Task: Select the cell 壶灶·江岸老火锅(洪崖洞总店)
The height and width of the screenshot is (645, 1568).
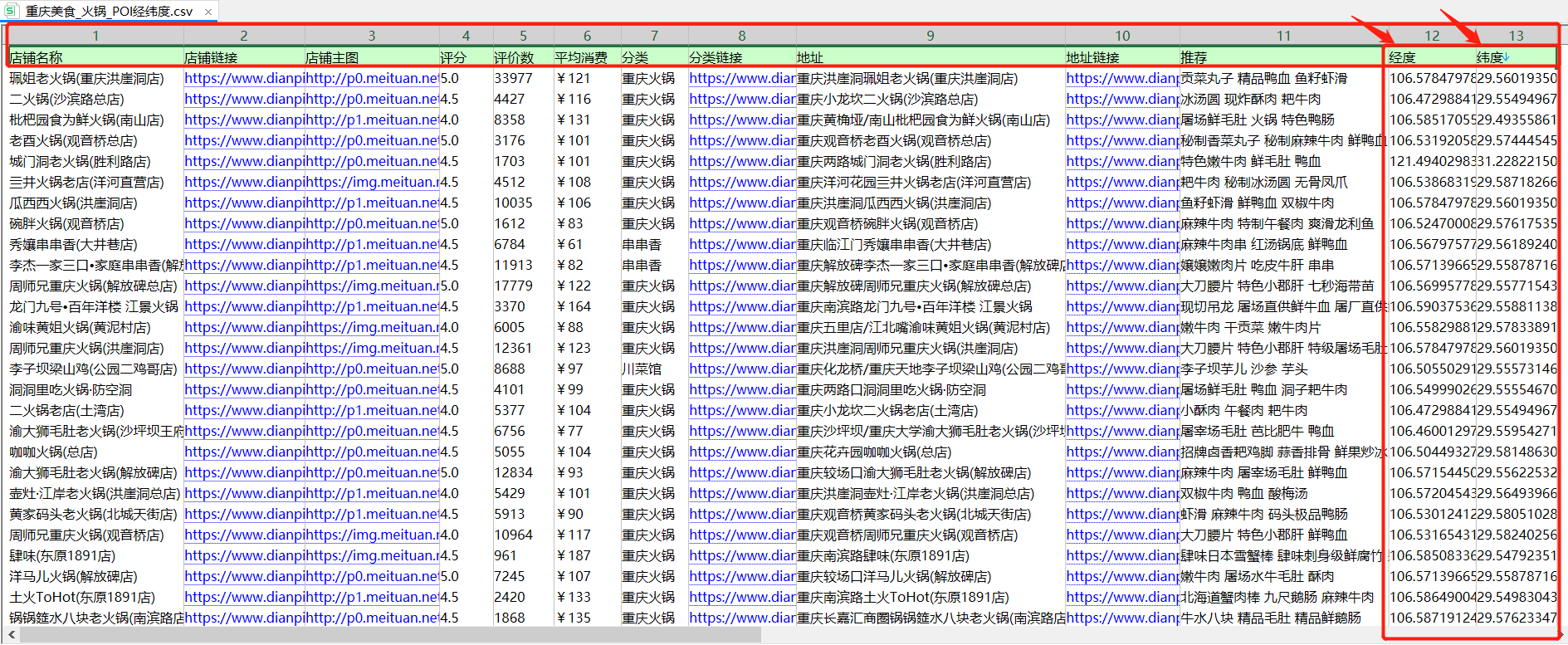Action: pos(95,493)
